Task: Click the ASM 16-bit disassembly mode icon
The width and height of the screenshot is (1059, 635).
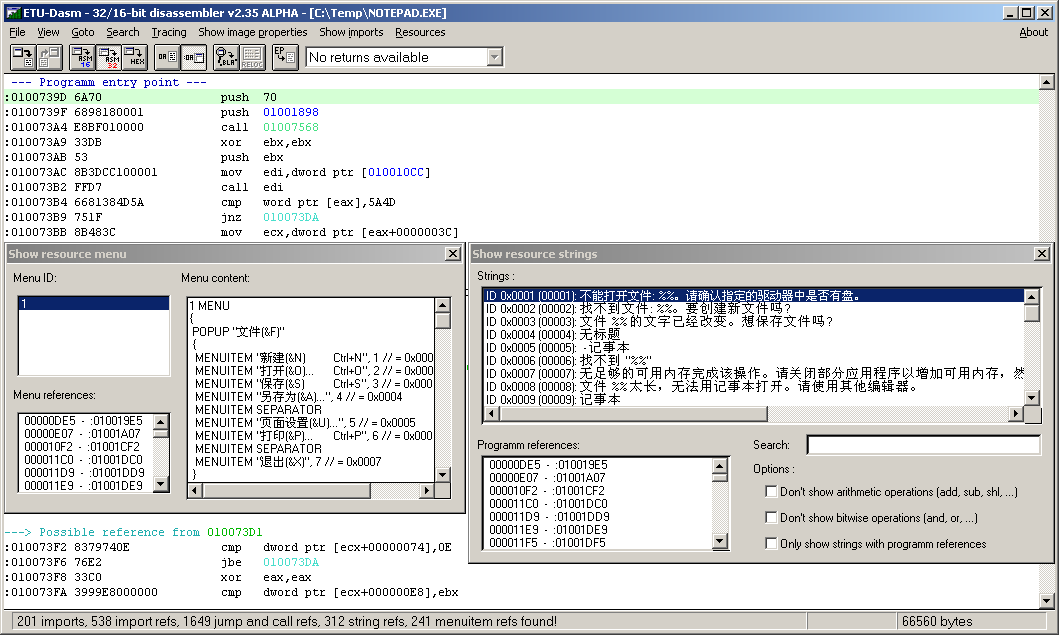Action: tap(84, 57)
